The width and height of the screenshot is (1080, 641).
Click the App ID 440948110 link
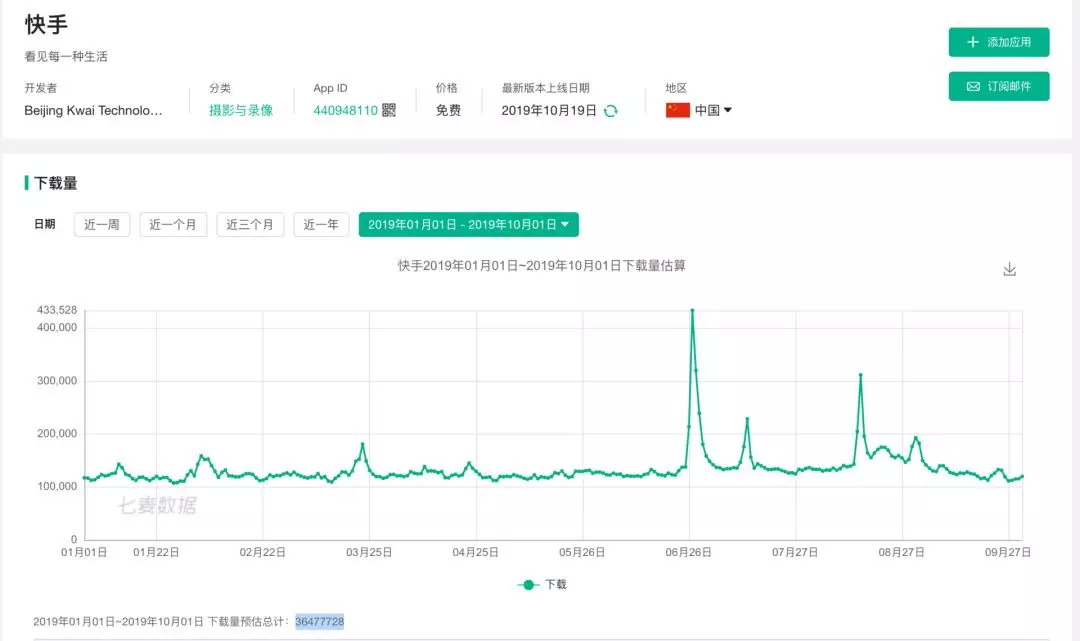345,110
